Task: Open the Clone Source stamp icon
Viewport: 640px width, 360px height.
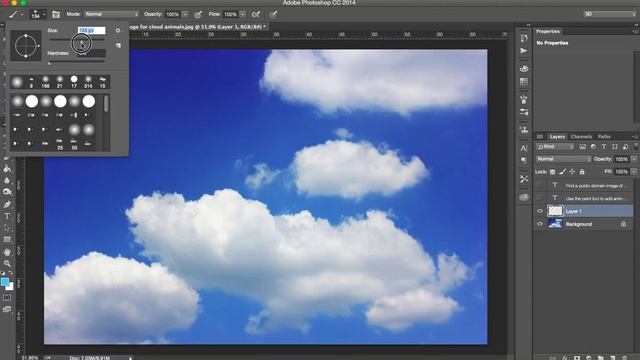Action: [x=524, y=130]
